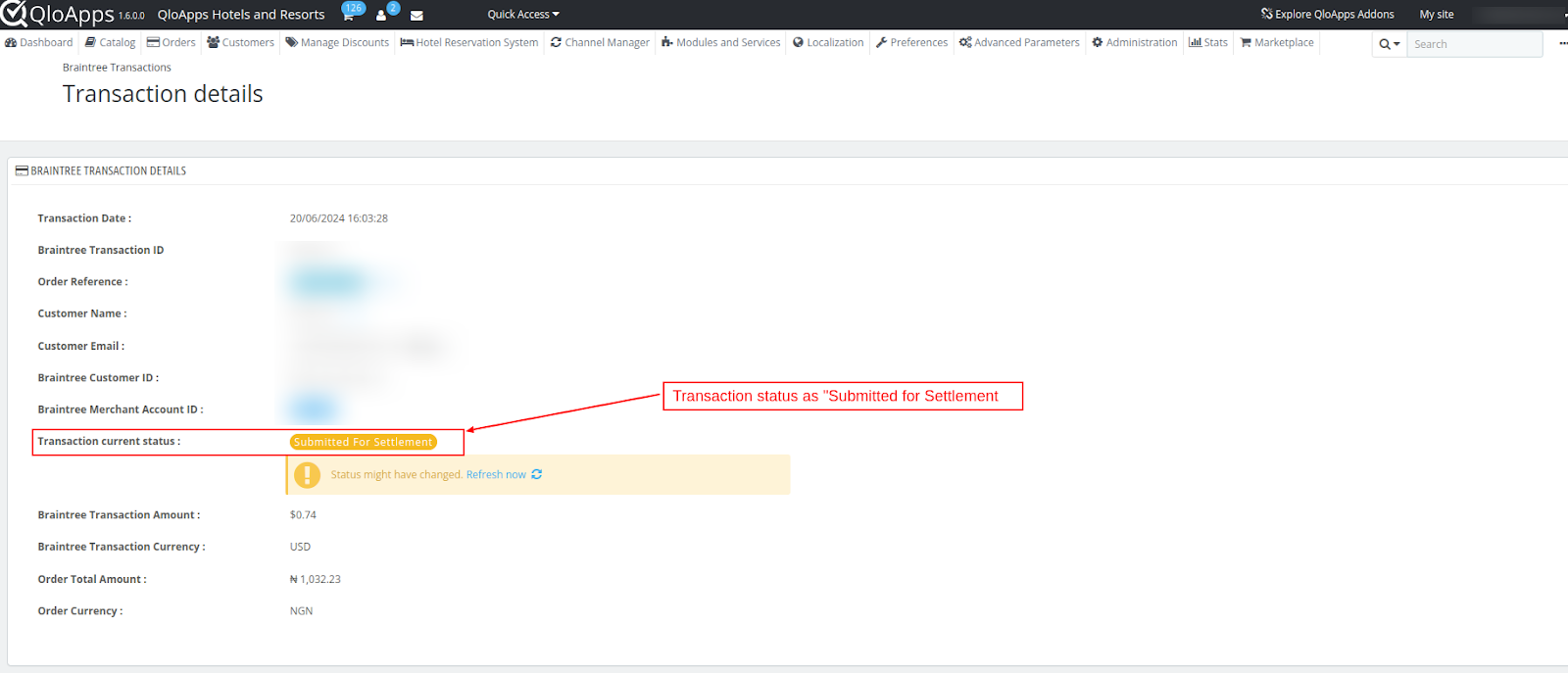1568x673 pixels.
Task: Click the Braintree Merchant Account ID label
Action: (x=121, y=410)
